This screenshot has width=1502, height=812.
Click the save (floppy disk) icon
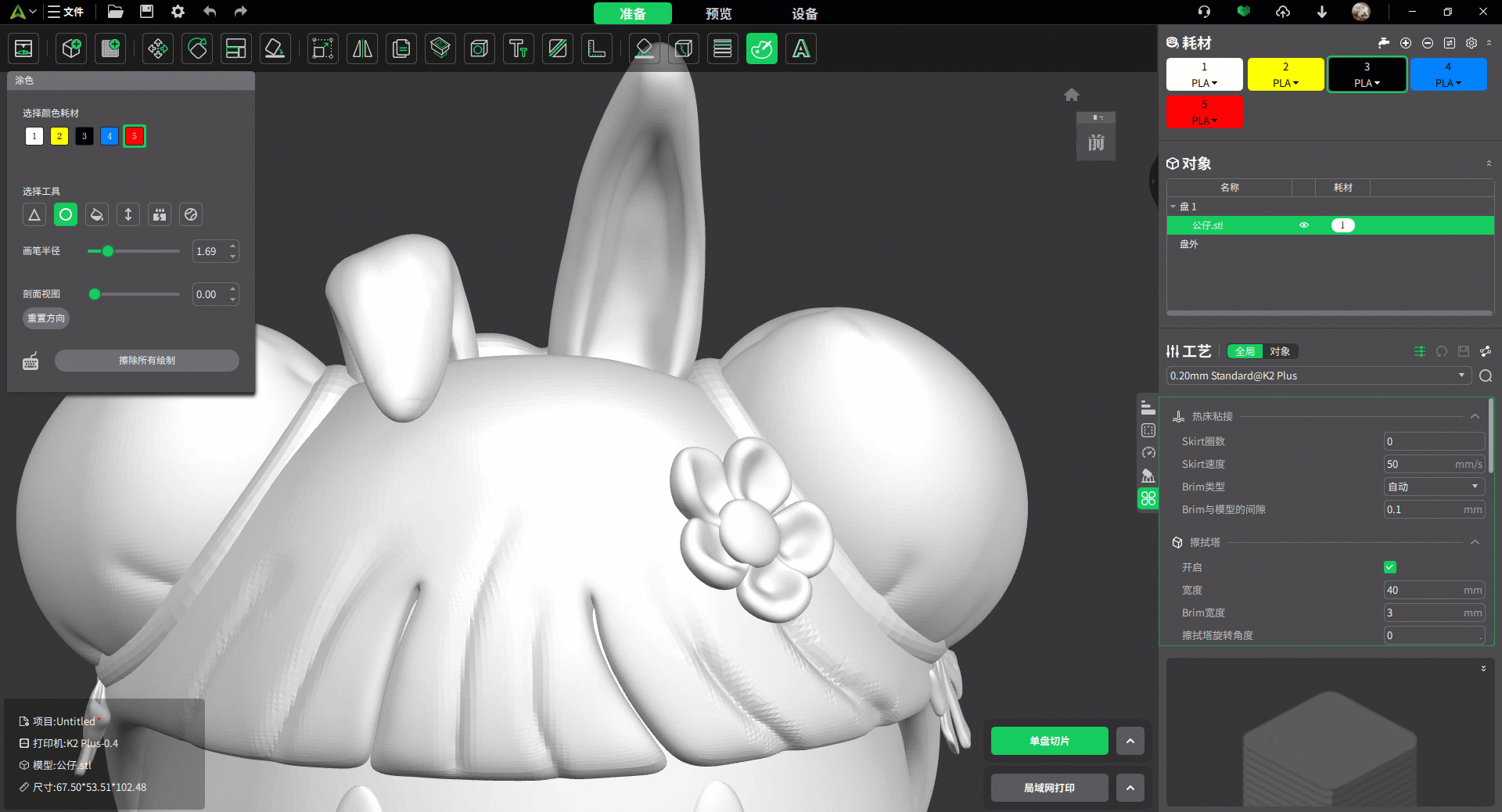coord(146,12)
